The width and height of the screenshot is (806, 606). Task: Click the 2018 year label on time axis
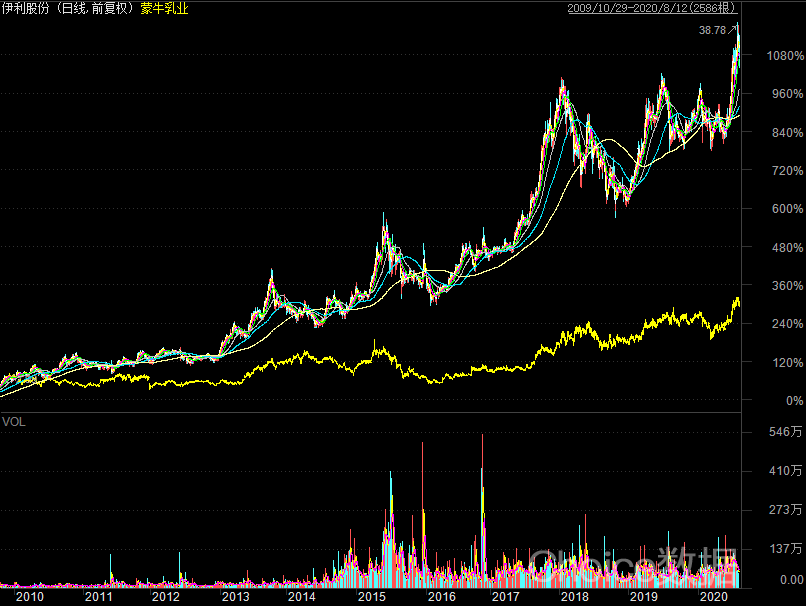coord(575,596)
